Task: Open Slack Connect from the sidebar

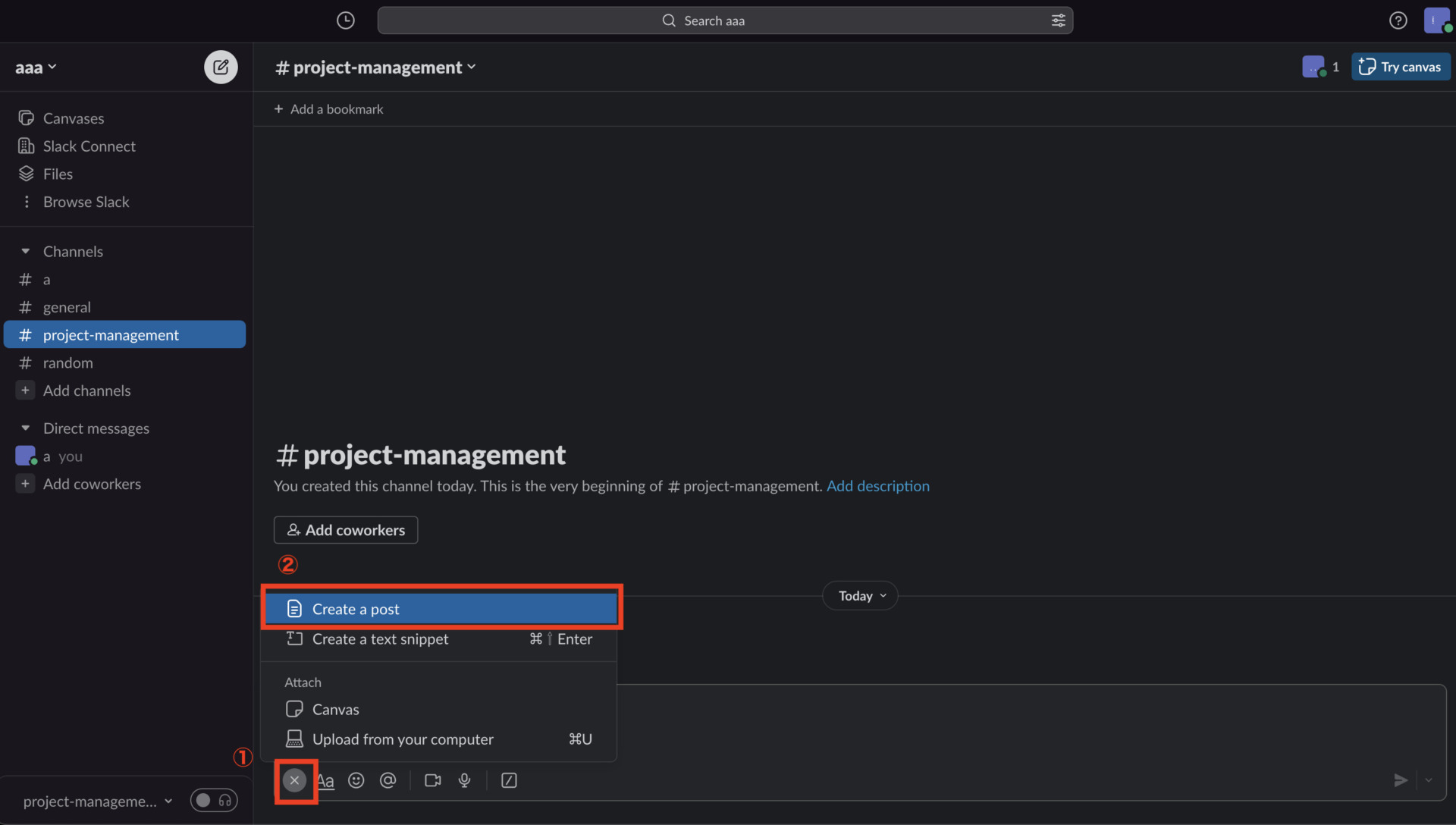Action: [x=89, y=146]
